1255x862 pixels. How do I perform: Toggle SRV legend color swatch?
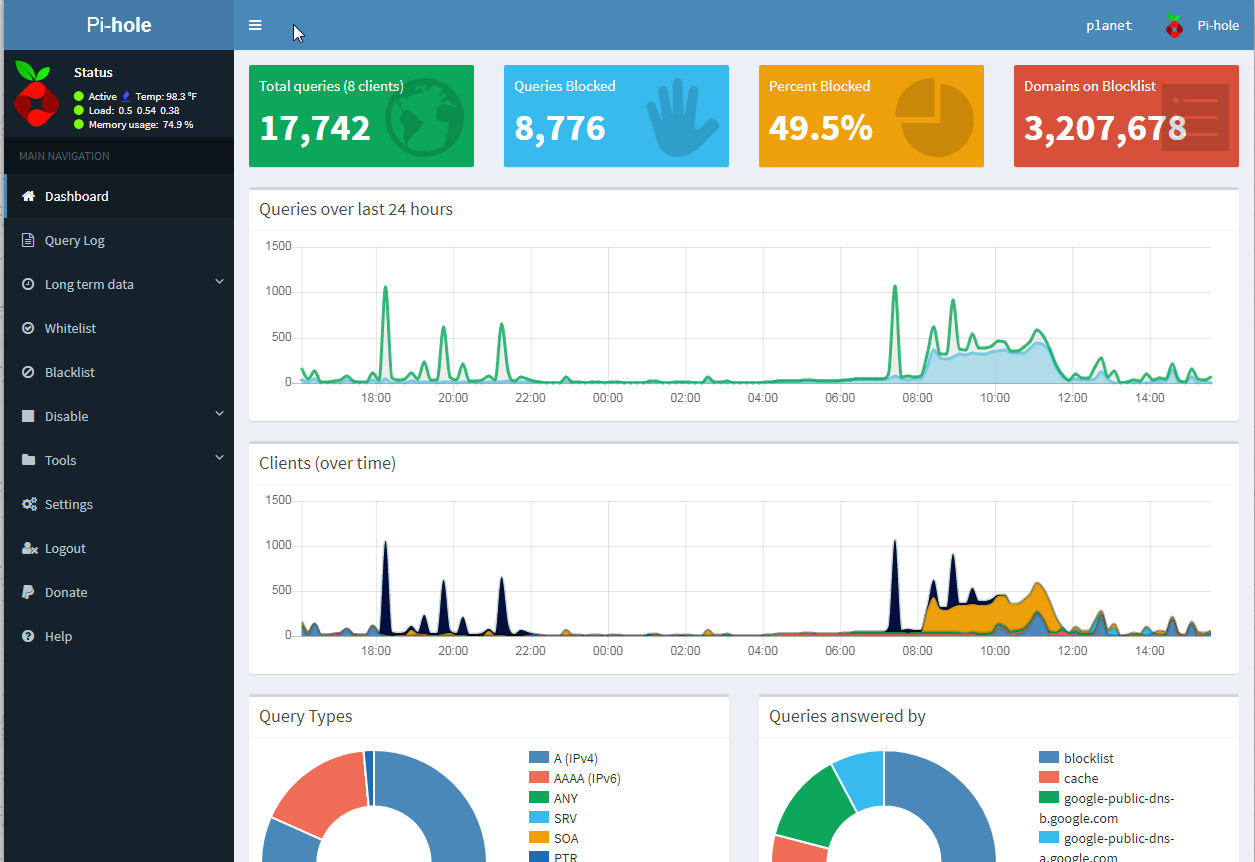[539, 818]
